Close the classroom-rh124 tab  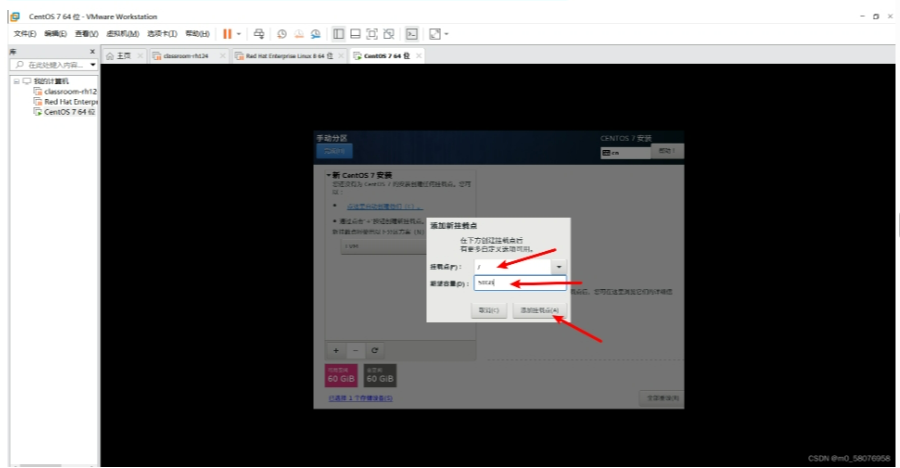[x=223, y=56]
